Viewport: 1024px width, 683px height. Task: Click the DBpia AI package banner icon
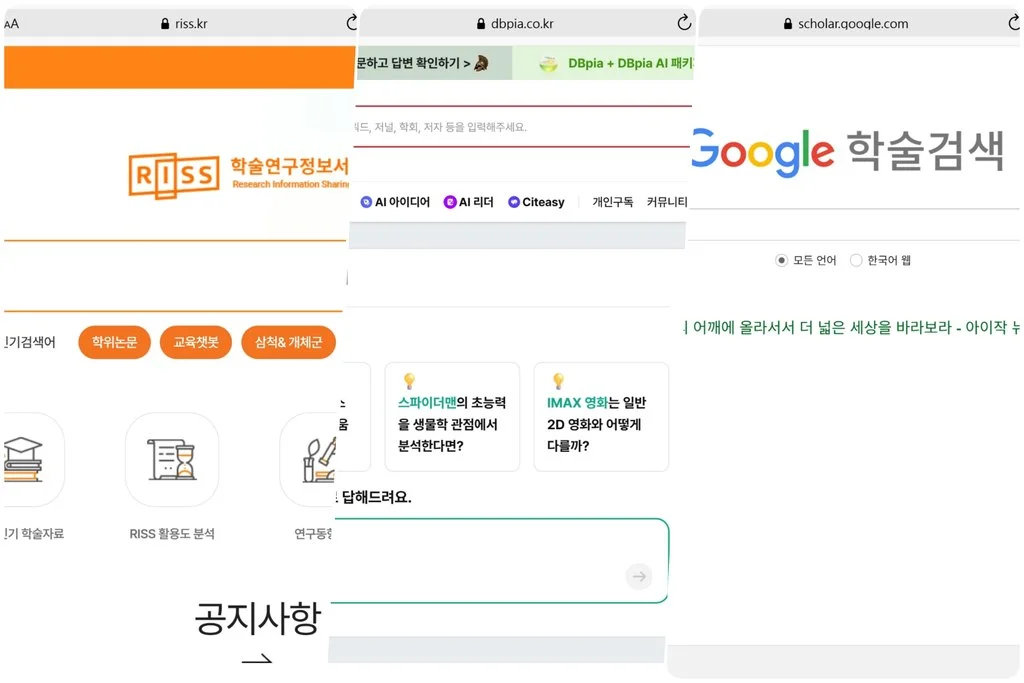549,63
